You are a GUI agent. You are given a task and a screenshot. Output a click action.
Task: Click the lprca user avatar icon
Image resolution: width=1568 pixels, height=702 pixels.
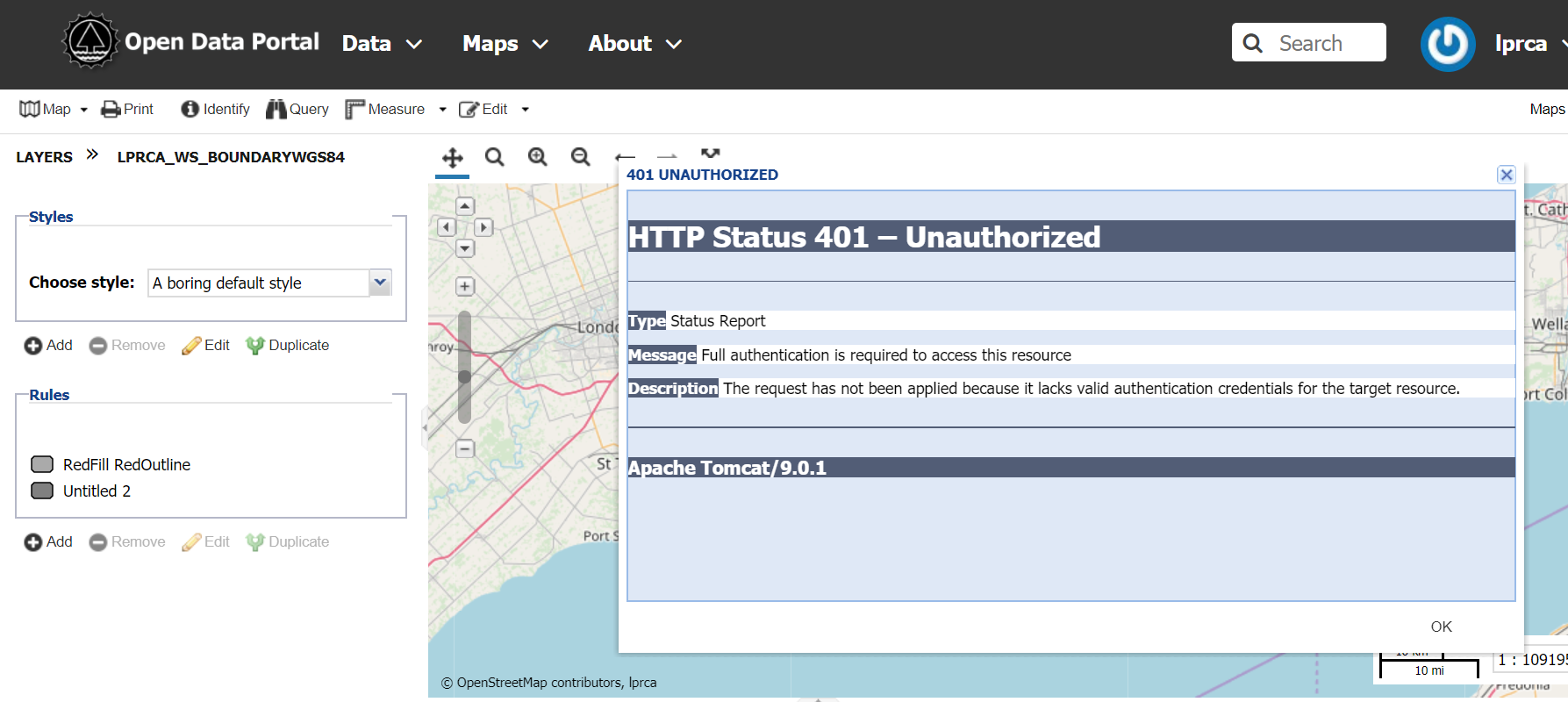tap(1448, 44)
